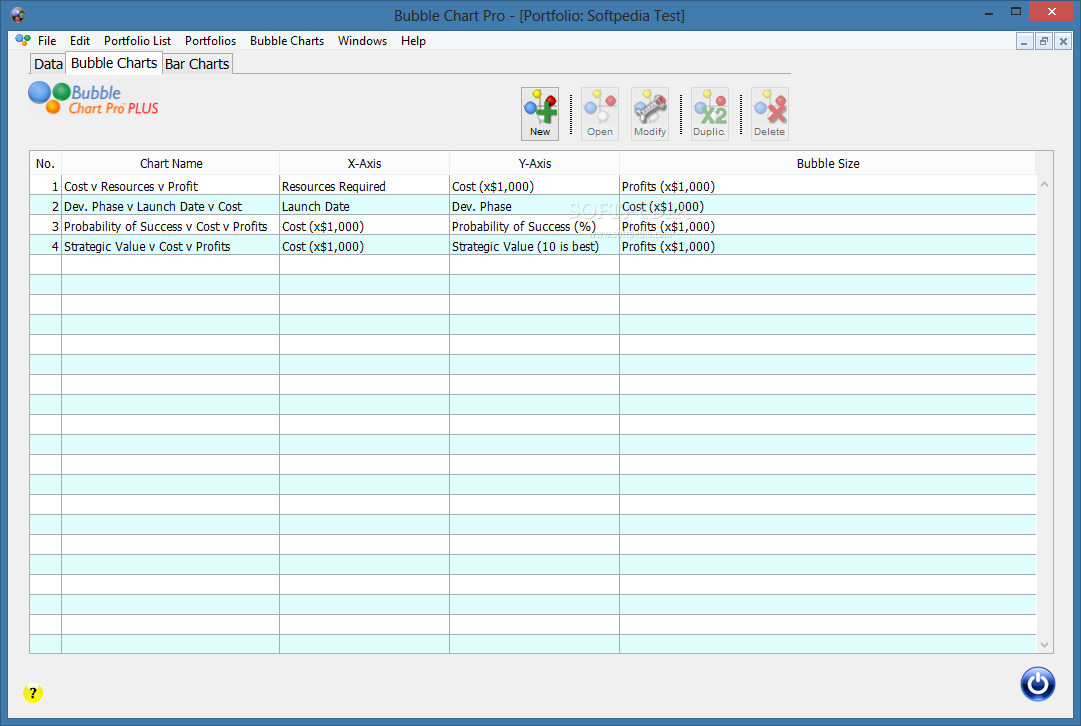Select 'Probability of Success v Cost v Profits'
The width and height of the screenshot is (1081, 726).
coord(170,226)
